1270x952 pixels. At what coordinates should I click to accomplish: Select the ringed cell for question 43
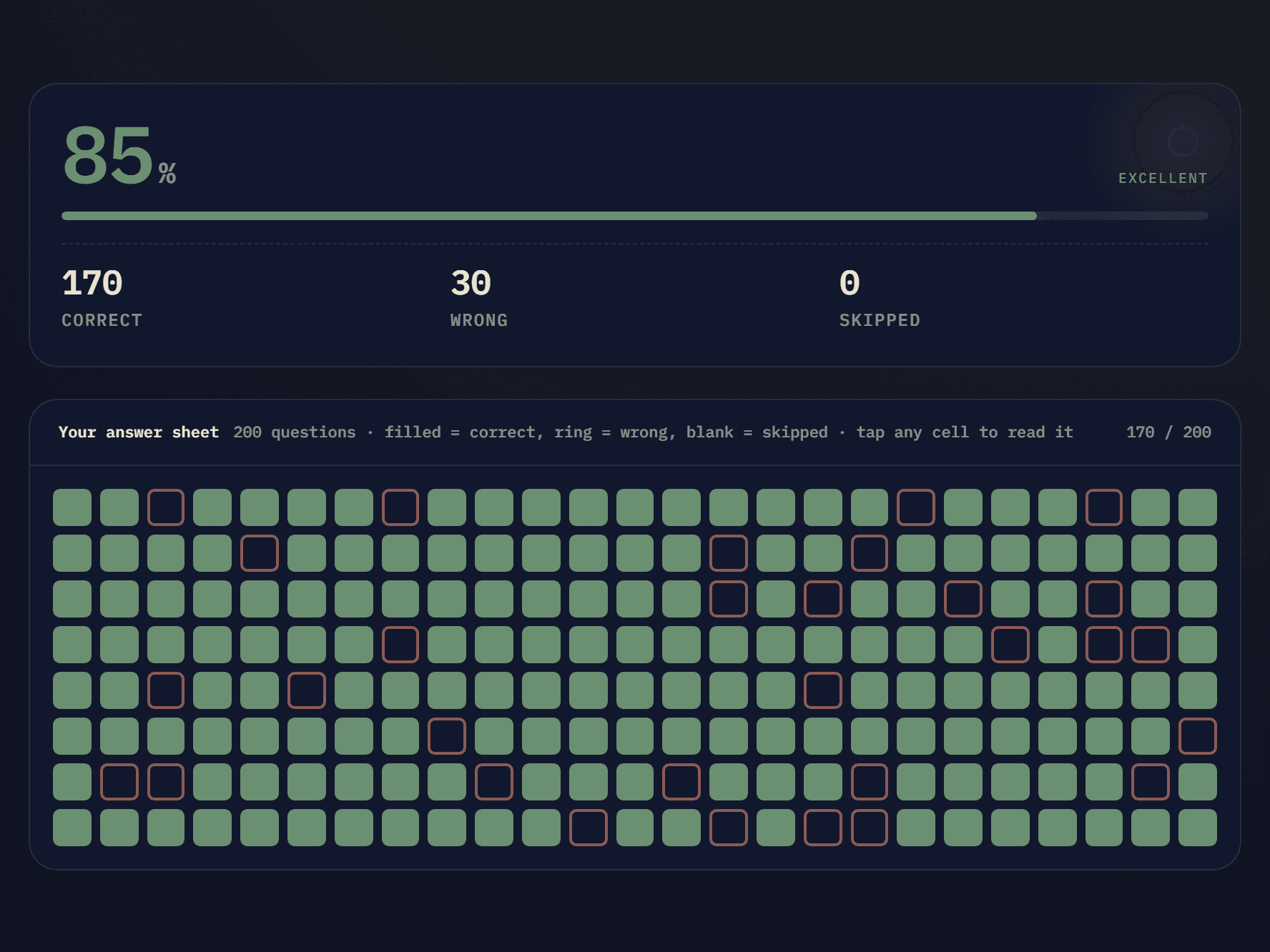(x=870, y=553)
